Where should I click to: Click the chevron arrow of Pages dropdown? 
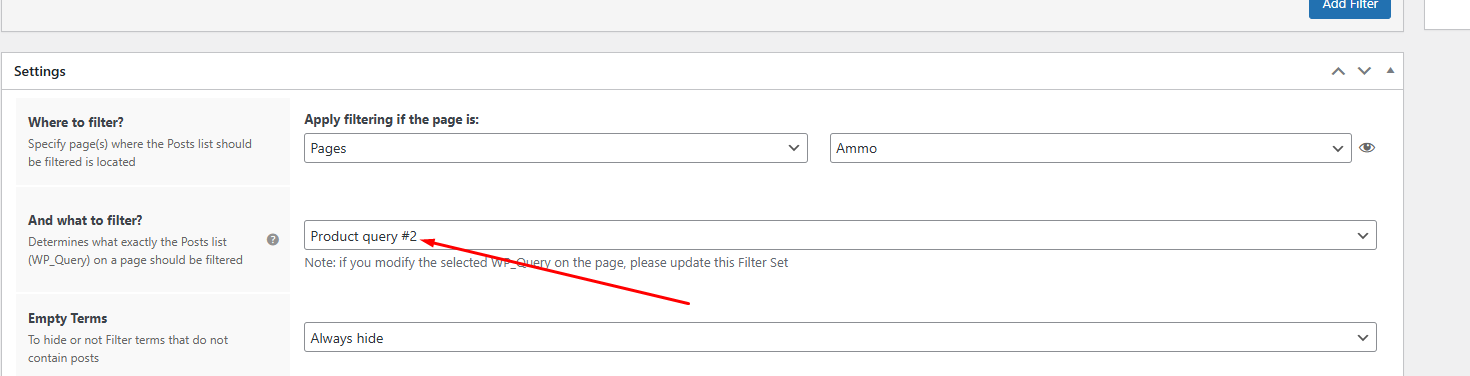(x=794, y=148)
